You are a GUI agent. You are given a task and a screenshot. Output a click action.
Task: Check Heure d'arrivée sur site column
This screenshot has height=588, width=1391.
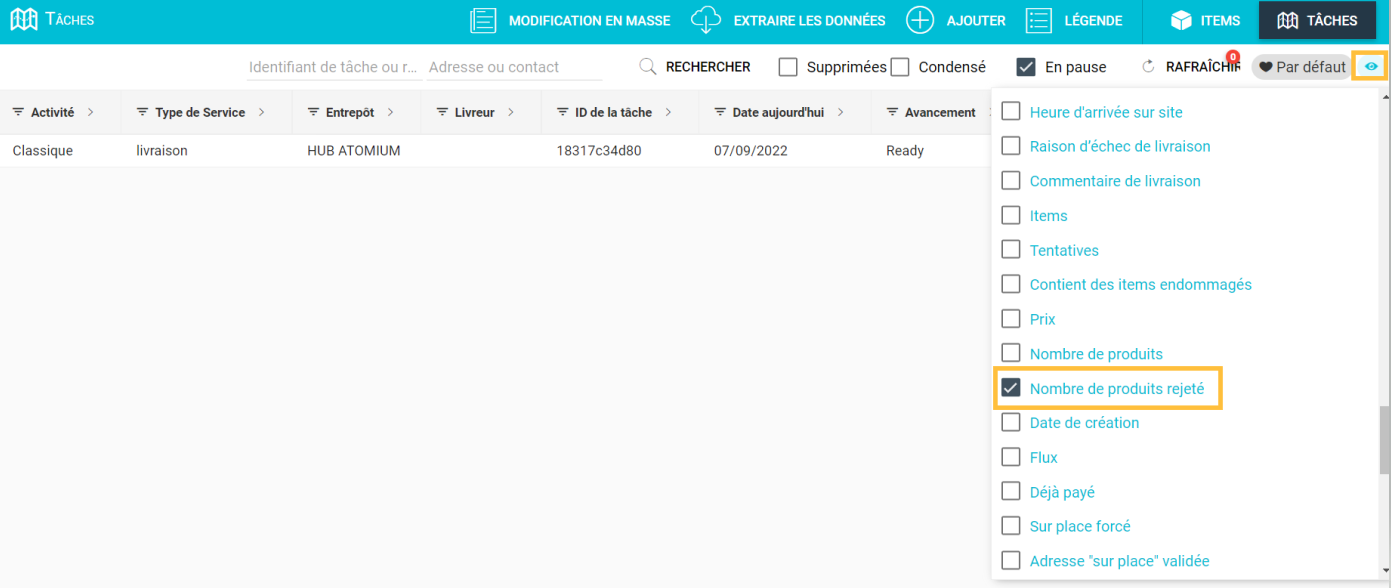point(1011,112)
